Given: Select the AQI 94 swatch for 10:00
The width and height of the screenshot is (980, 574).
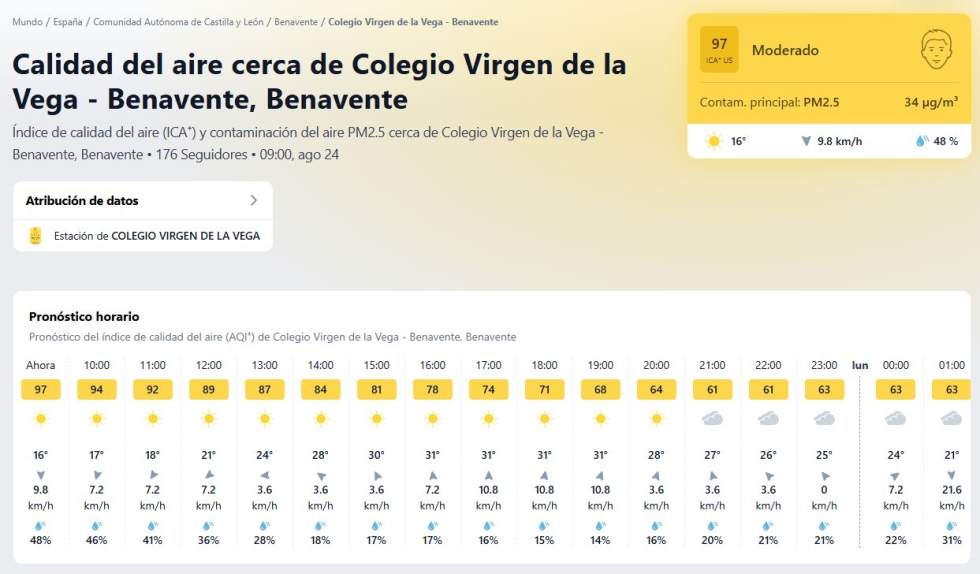Looking at the screenshot, I should [x=97, y=390].
